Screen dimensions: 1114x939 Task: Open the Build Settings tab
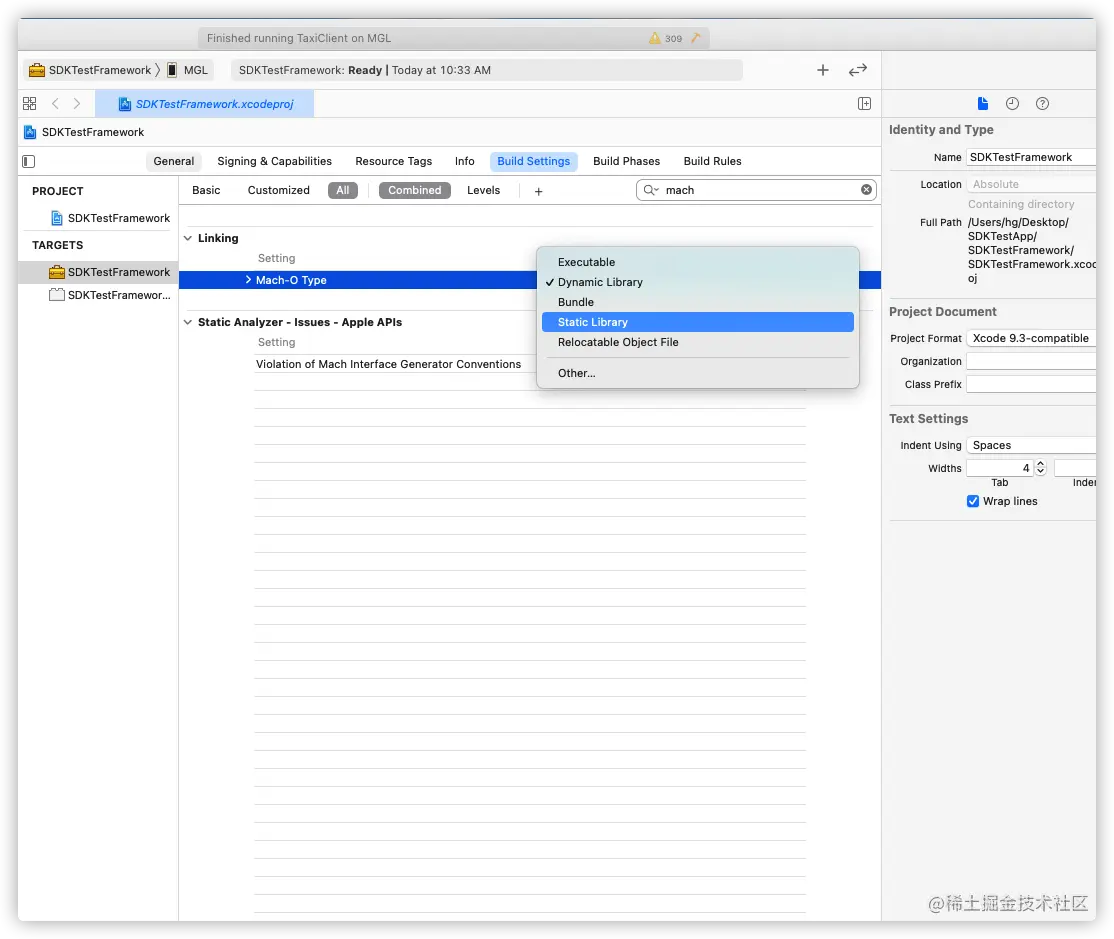(x=534, y=161)
